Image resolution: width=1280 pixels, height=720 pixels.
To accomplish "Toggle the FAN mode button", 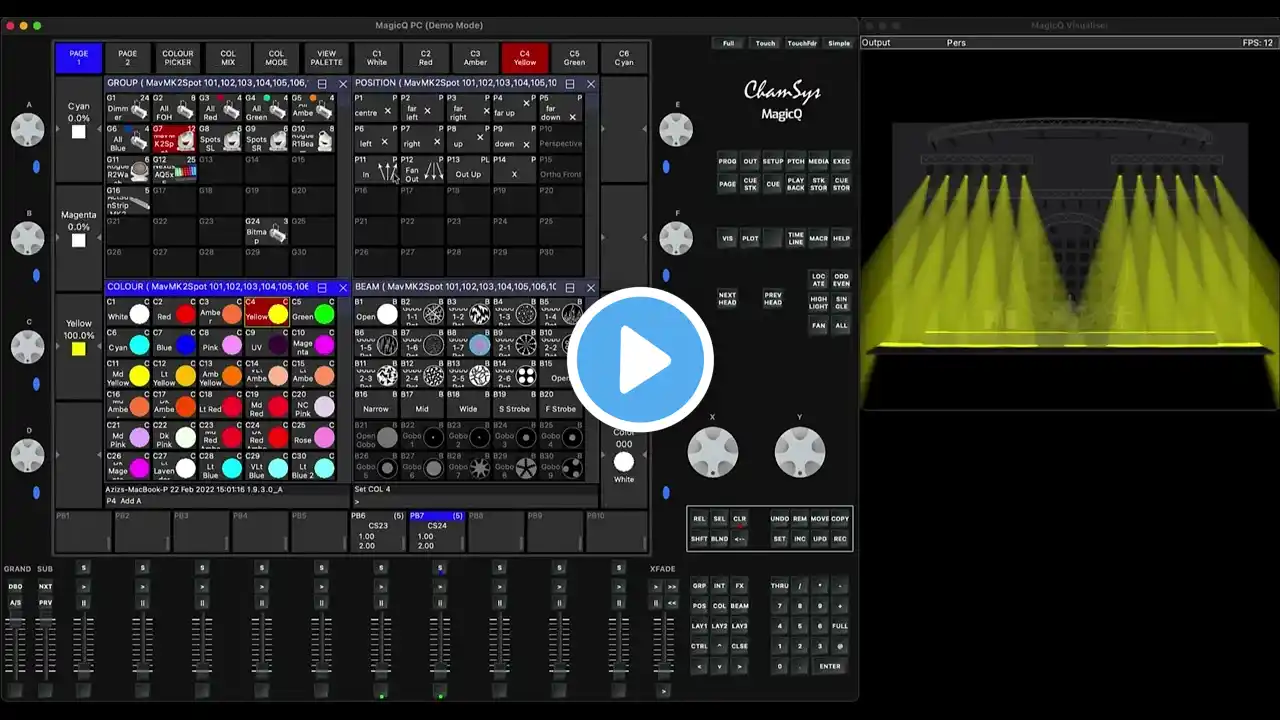I will tap(819, 325).
